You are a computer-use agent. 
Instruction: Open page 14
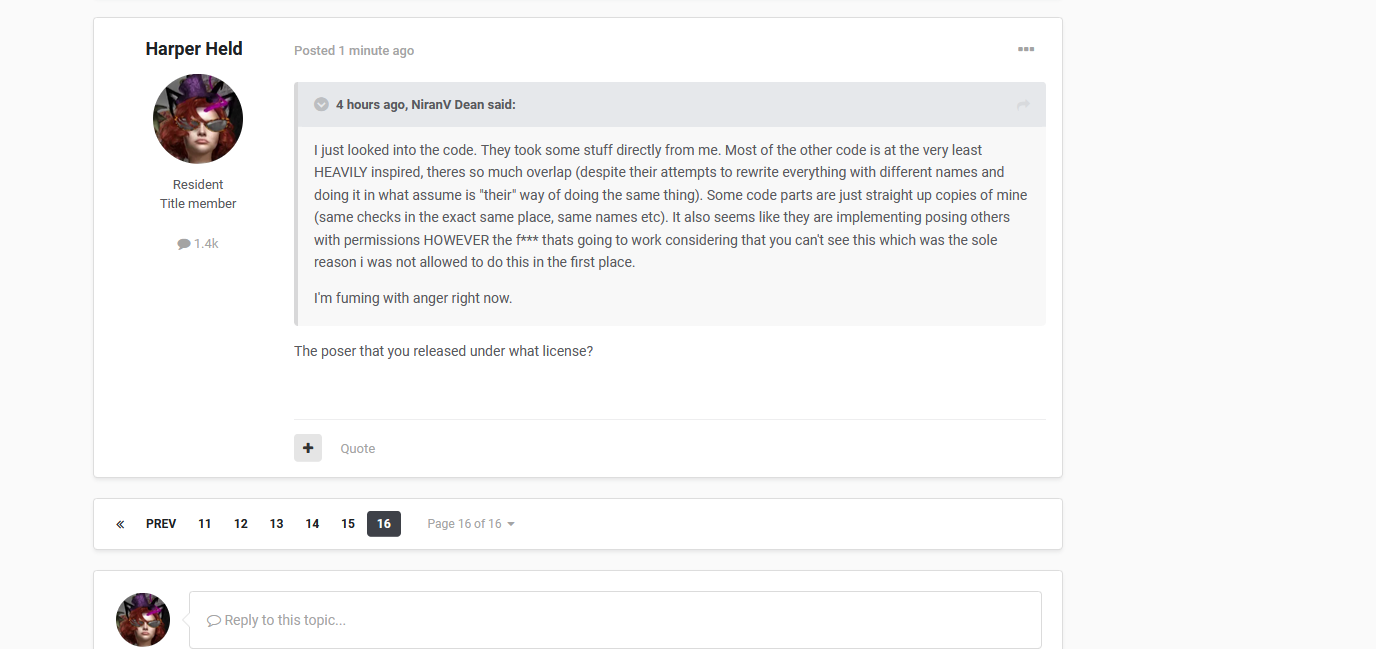coord(313,524)
